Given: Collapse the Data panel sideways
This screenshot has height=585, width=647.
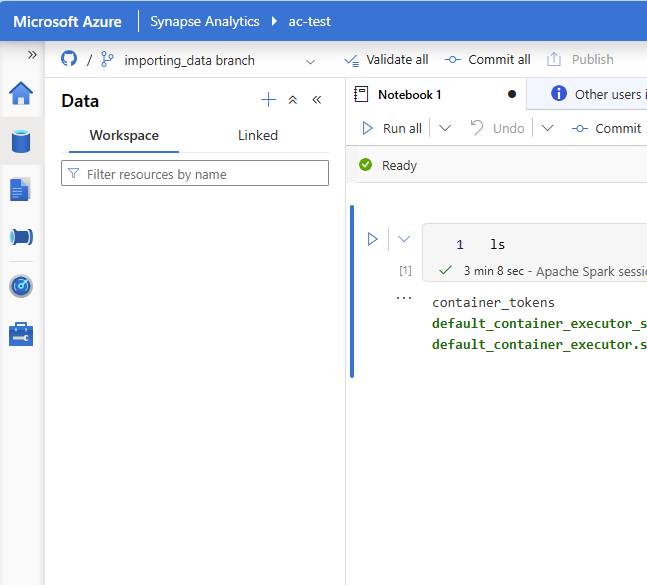Looking at the screenshot, I should point(317,100).
